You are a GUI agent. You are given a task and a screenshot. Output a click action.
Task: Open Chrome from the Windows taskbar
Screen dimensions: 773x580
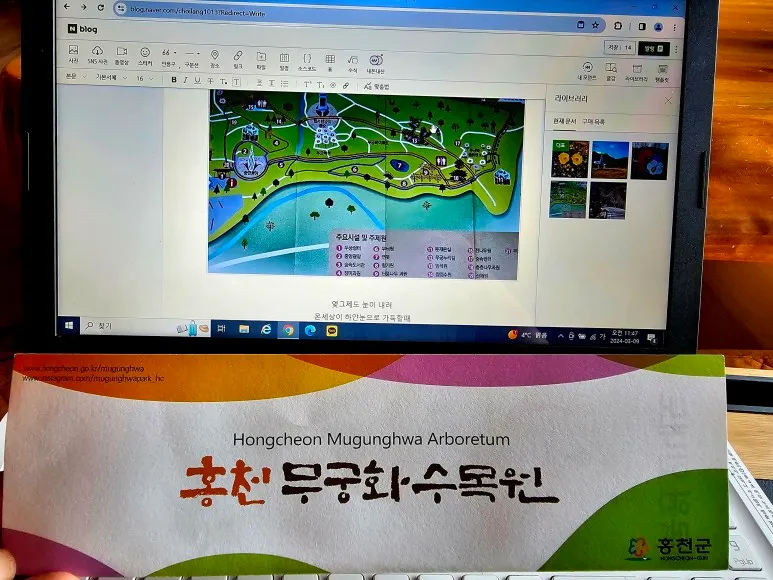pos(289,328)
